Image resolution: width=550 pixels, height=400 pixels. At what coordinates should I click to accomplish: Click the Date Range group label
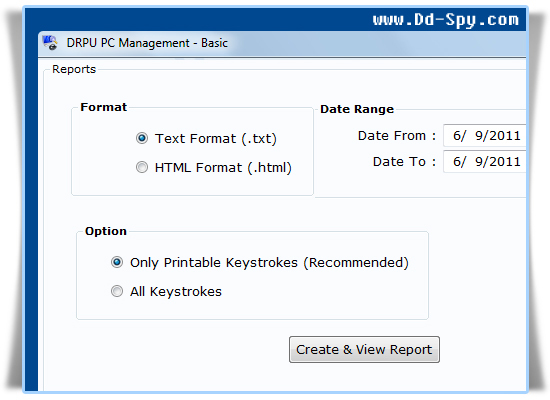click(357, 109)
